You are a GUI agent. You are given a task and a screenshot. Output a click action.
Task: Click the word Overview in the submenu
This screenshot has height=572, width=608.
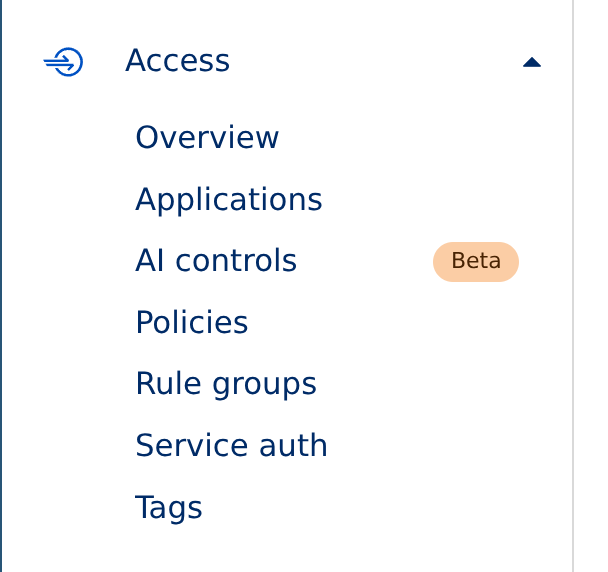[207, 138]
